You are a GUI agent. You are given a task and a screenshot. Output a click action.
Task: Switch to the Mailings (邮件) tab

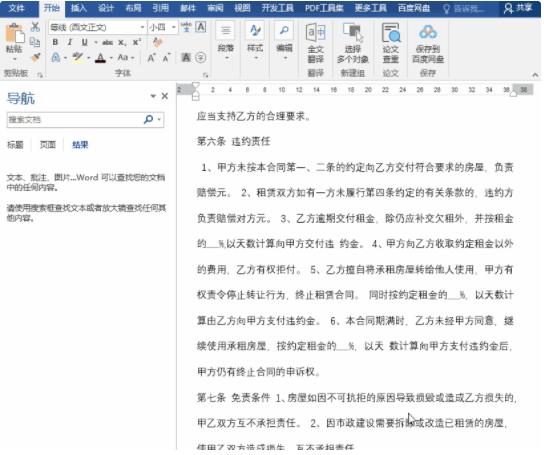pyautogui.click(x=188, y=8)
